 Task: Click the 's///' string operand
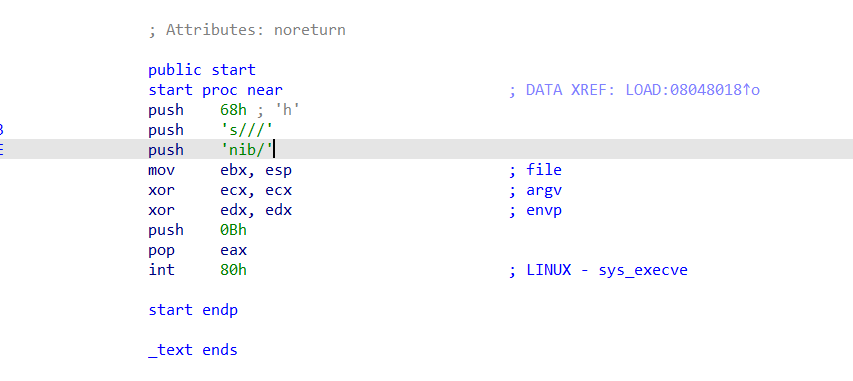tap(246, 130)
